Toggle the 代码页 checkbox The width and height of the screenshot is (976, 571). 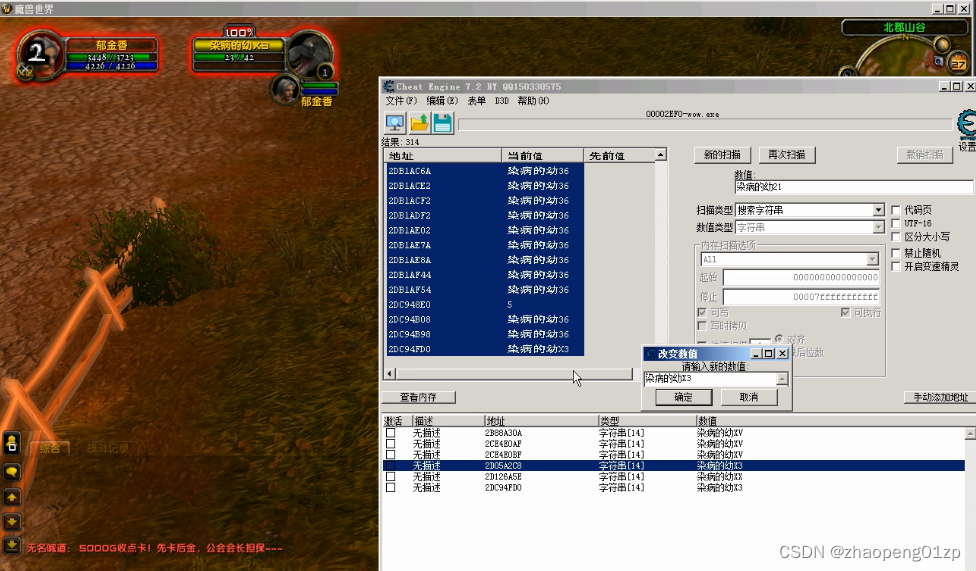(896, 210)
